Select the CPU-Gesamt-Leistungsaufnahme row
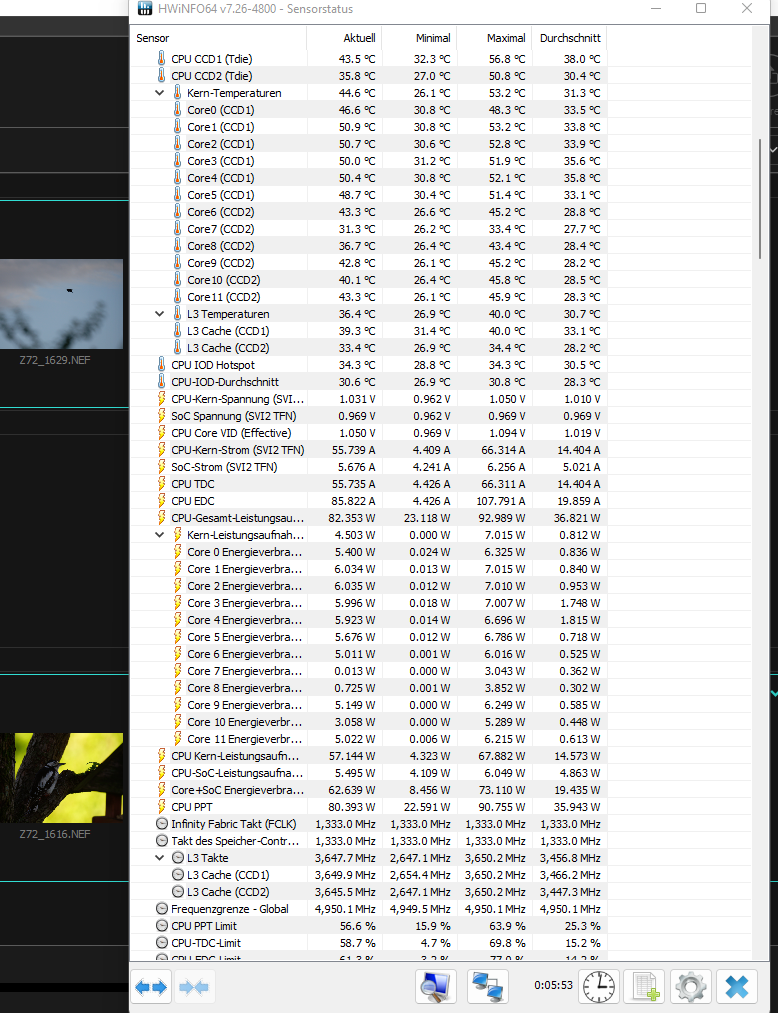Image resolution: width=778 pixels, height=1013 pixels. [x=368, y=517]
